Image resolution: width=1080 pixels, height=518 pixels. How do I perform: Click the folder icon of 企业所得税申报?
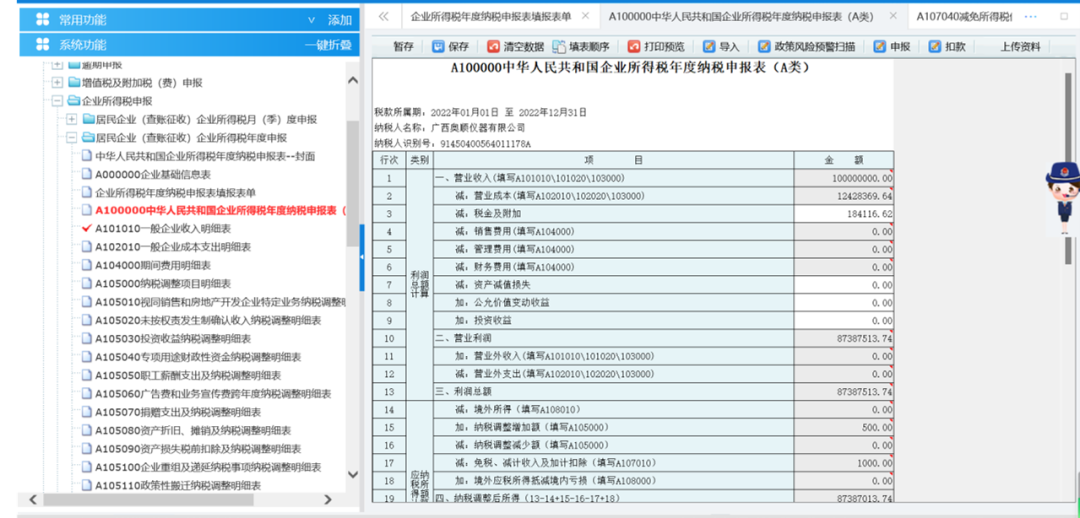74,101
